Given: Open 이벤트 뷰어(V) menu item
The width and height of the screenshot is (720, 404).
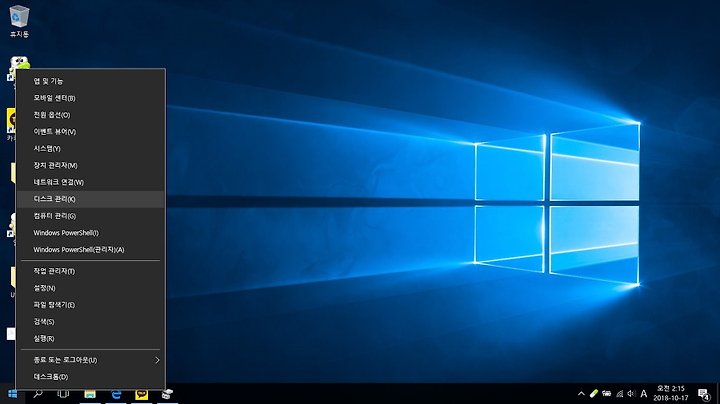Looking at the screenshot, I should tap(90, 132).
